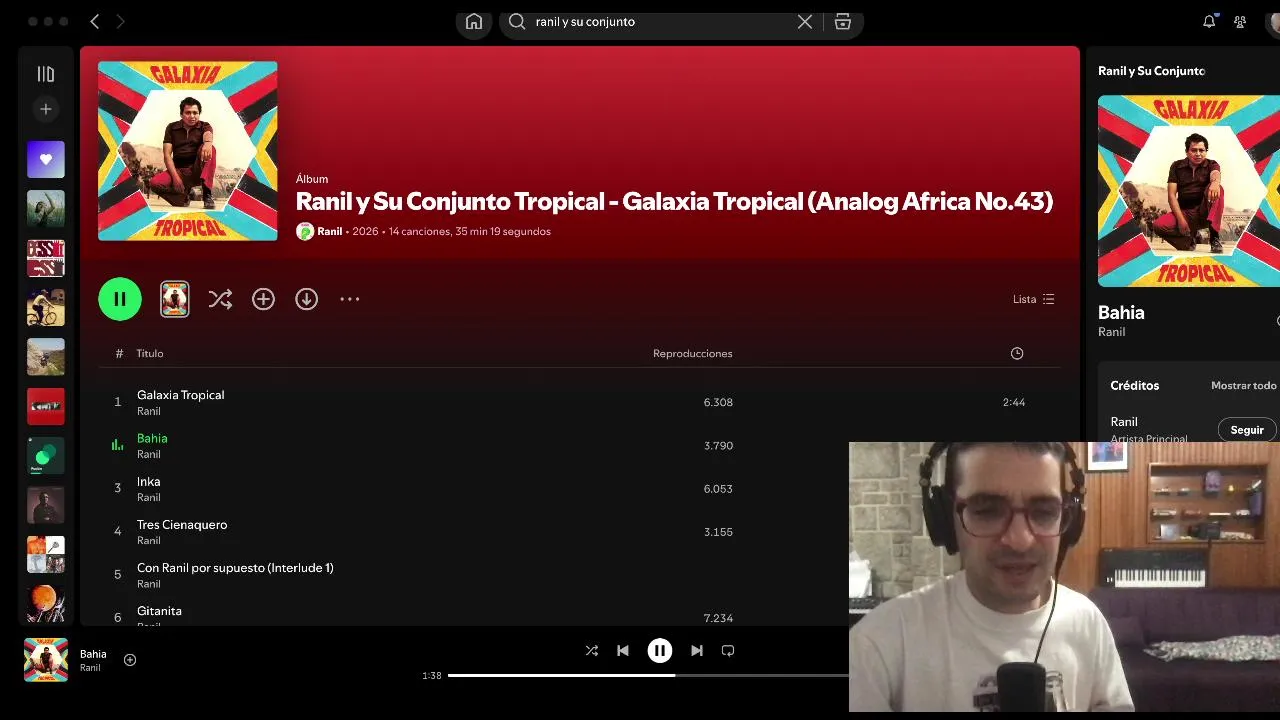Enable shuffle for the album
This screenshot has height=720, width=1280.
tap(220, 299)
